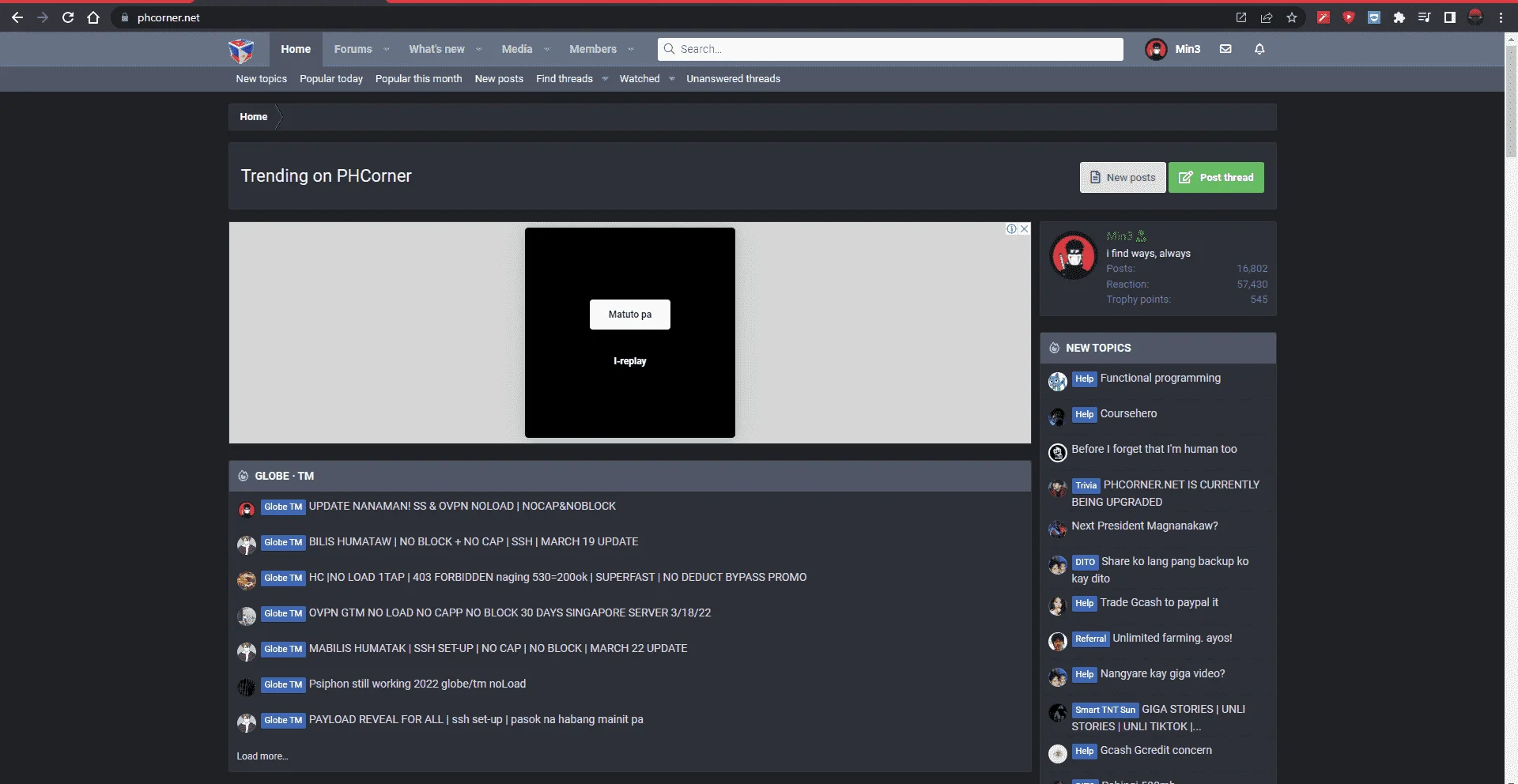1518x784 pixels.
Task: Click Smart TNT Sun tag on GIGA STORIES
Action: [1105, 710]
